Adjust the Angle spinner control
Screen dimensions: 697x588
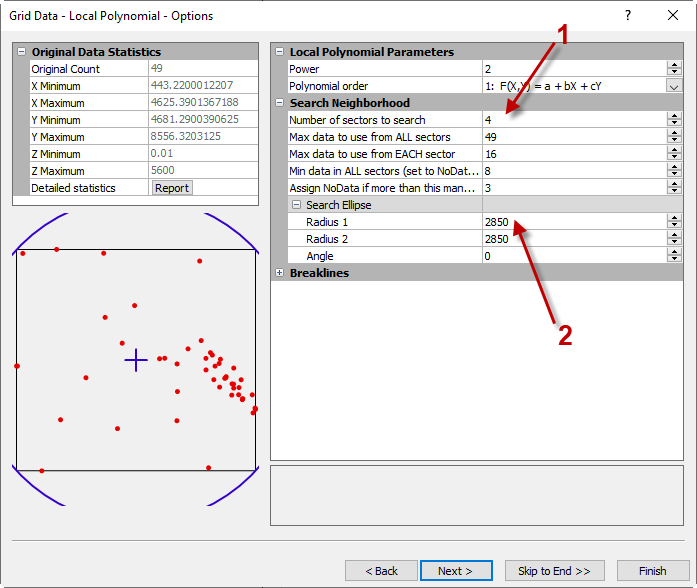pyautogui.click(x=674, y=256)
